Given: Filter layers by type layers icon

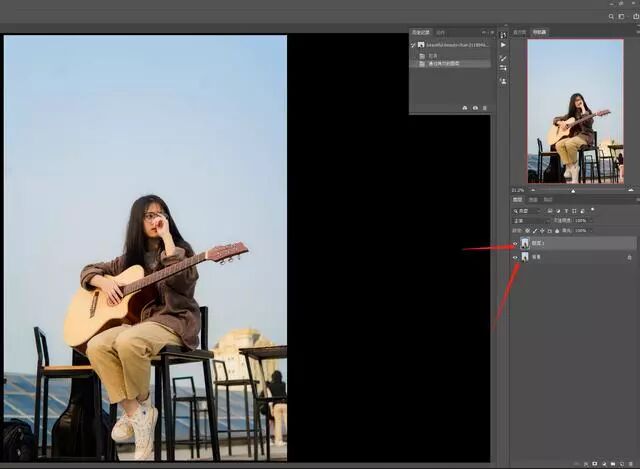Looking at the screenshot, I should [566, 211].
